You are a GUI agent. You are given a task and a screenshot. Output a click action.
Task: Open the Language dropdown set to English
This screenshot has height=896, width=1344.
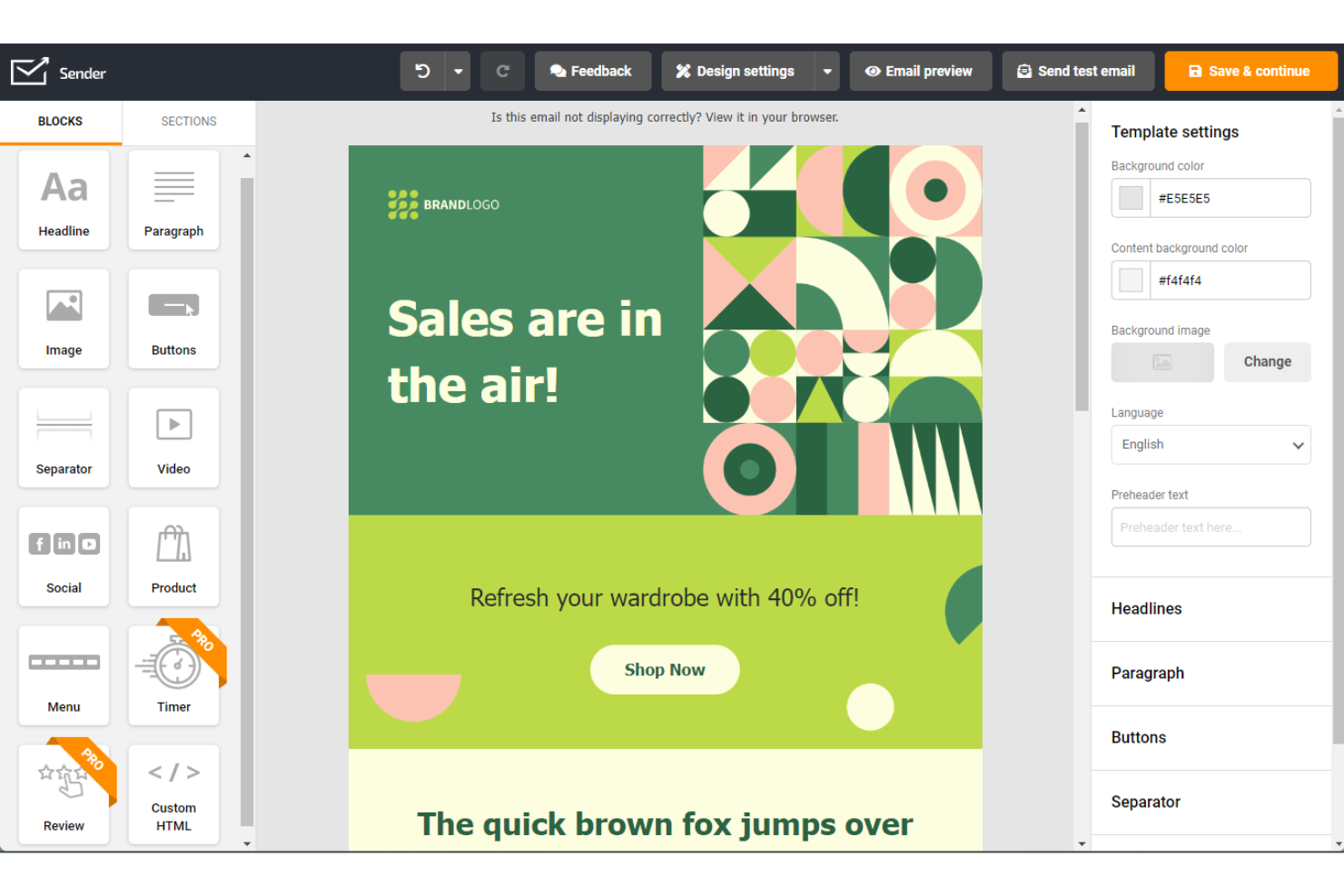tap(1211, 444)
